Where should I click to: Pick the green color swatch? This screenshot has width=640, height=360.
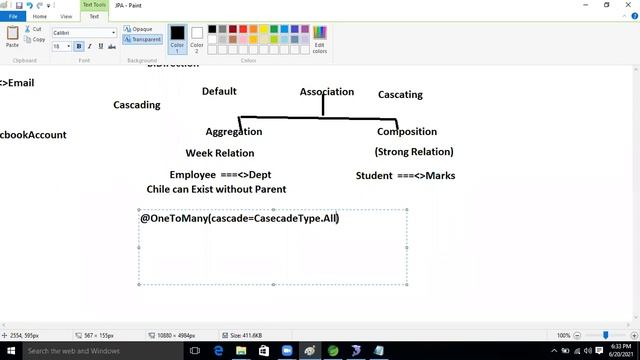click(x=274, y=29)
